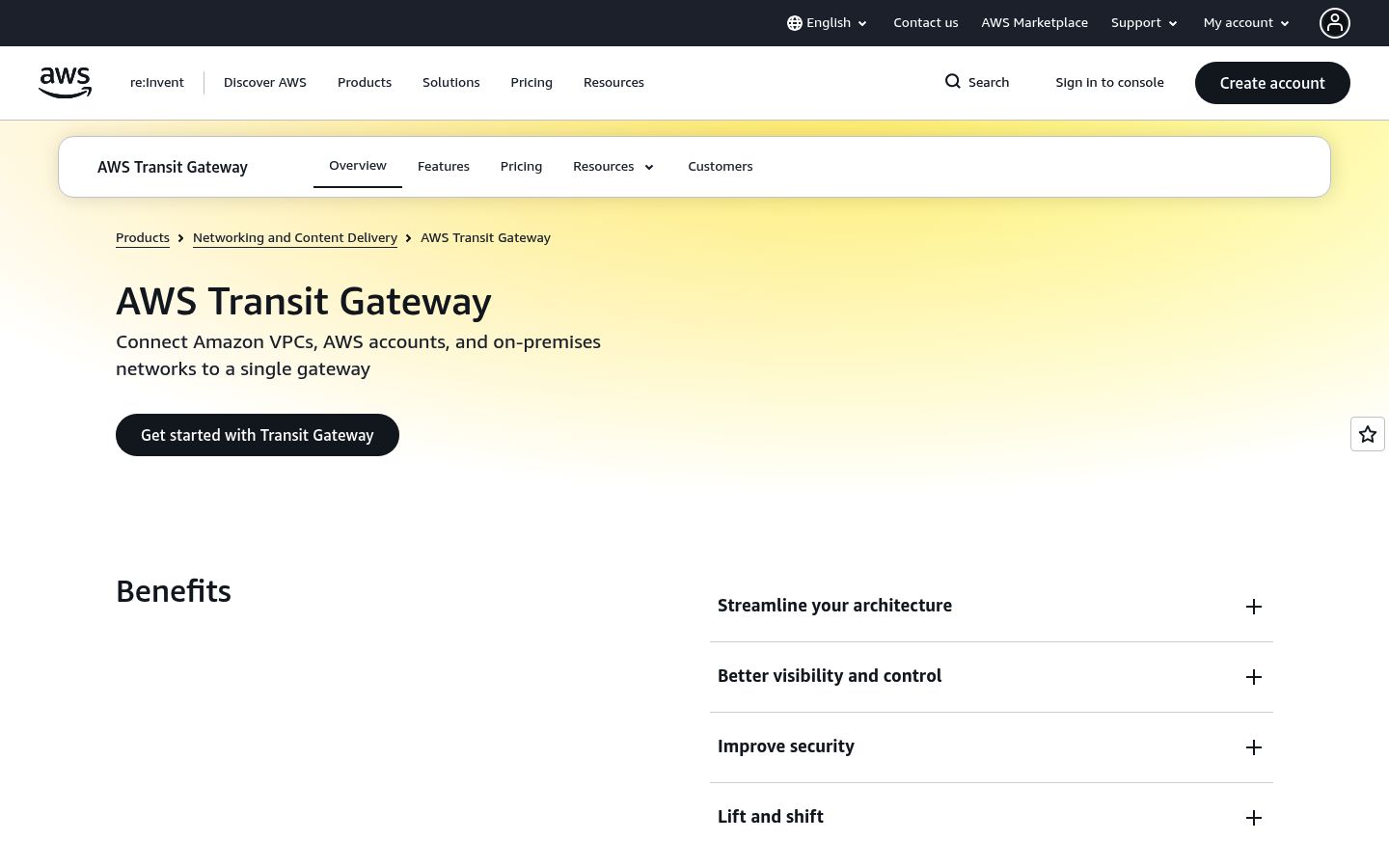This screenshot has height=868, width=1389.
Task: Click AWS Transit Gateway title in sub-navigation
Action: [x=173, y=167]
